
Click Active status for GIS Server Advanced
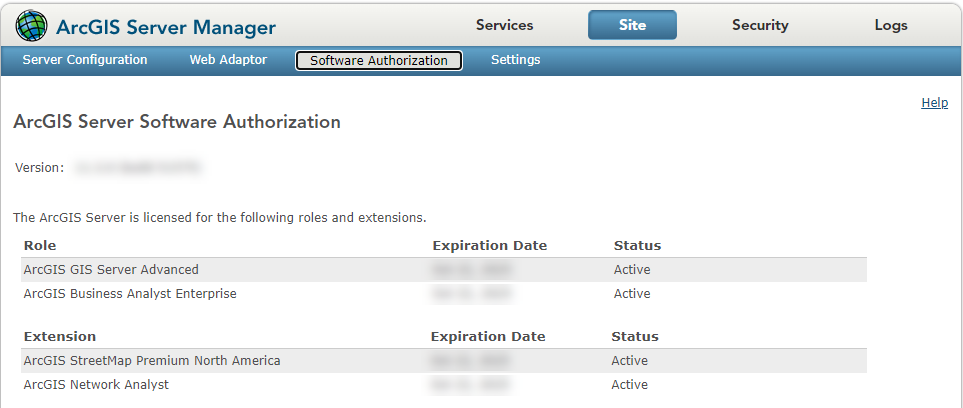(x=632, y=270)
